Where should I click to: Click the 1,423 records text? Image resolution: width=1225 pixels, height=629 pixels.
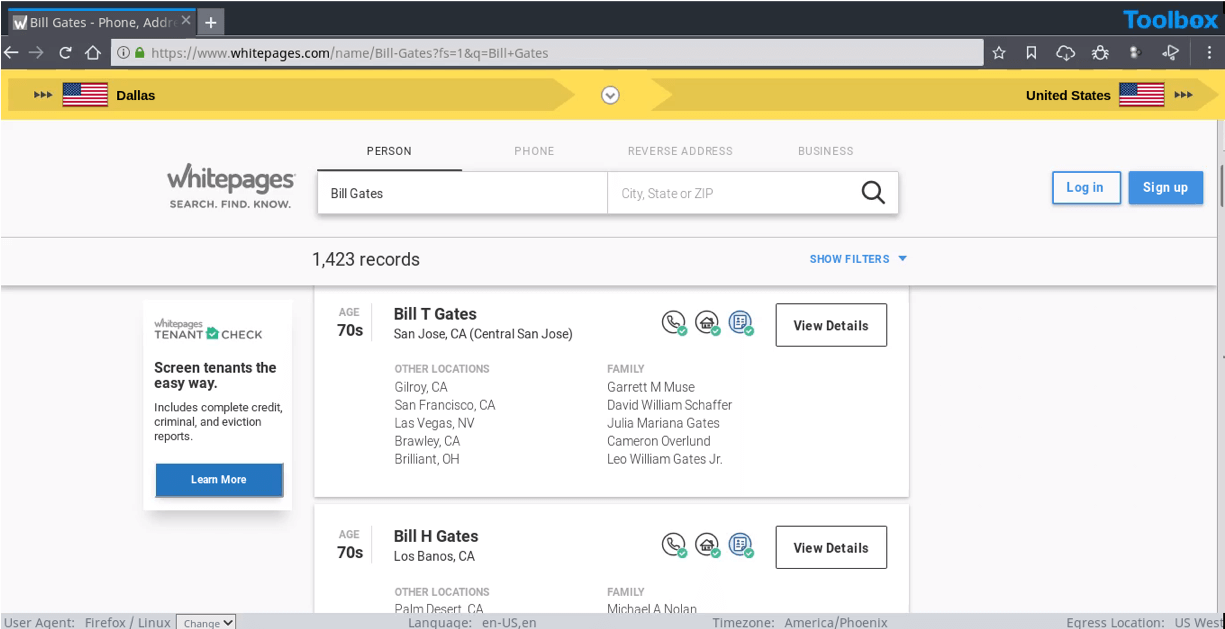tap(366, 259)
